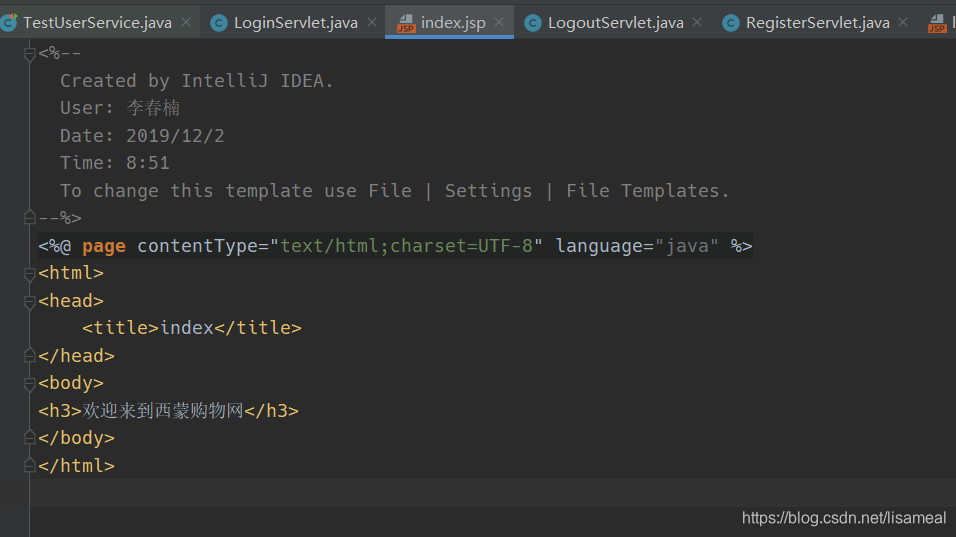This screenshot has width=956, height=537.
Task: Toggle fold marker beside </head> closing tag
Action: pos(29,355)
